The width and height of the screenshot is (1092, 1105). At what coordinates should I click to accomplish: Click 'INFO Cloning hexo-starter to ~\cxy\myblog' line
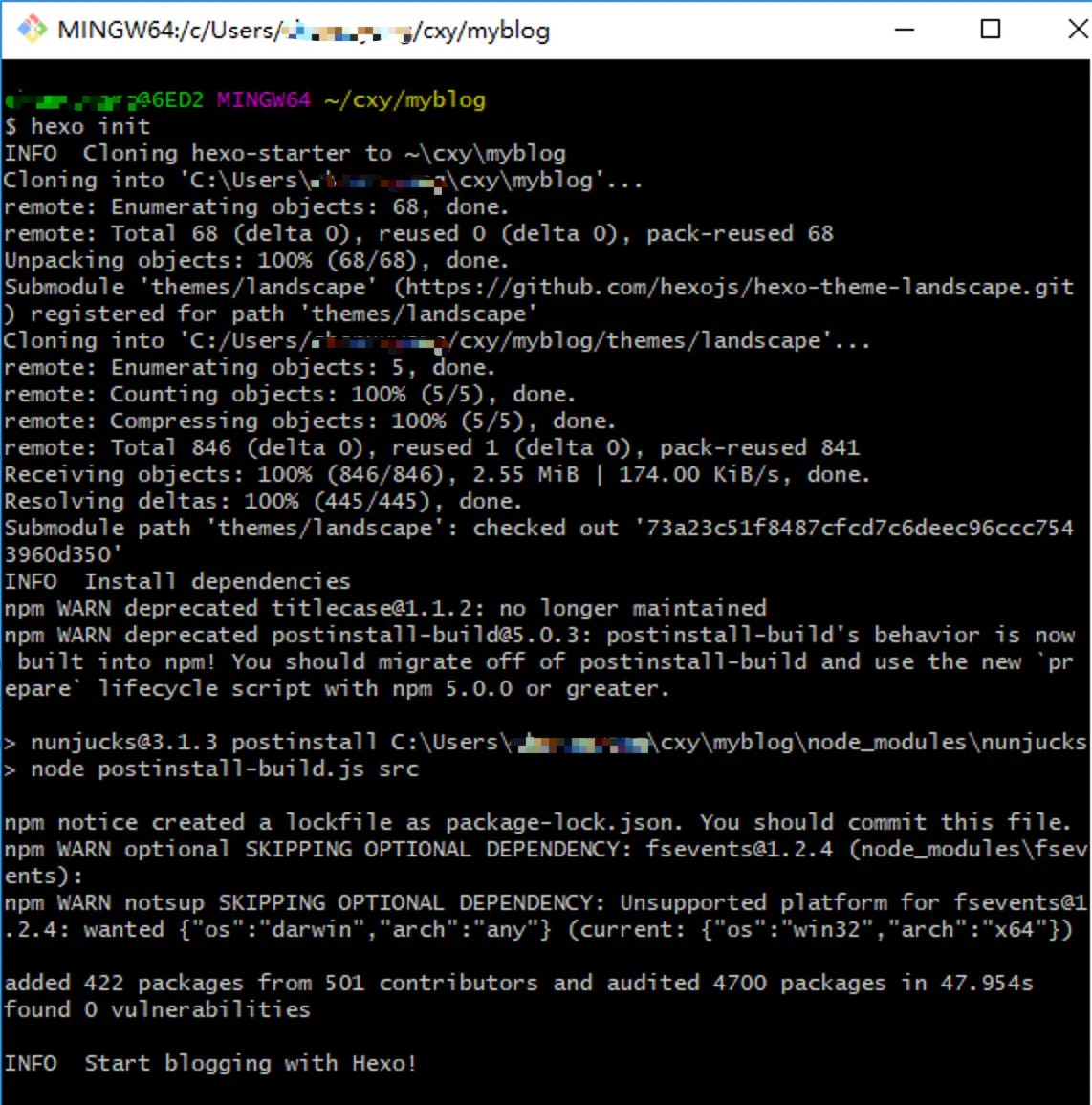click(x=285, y=154)
